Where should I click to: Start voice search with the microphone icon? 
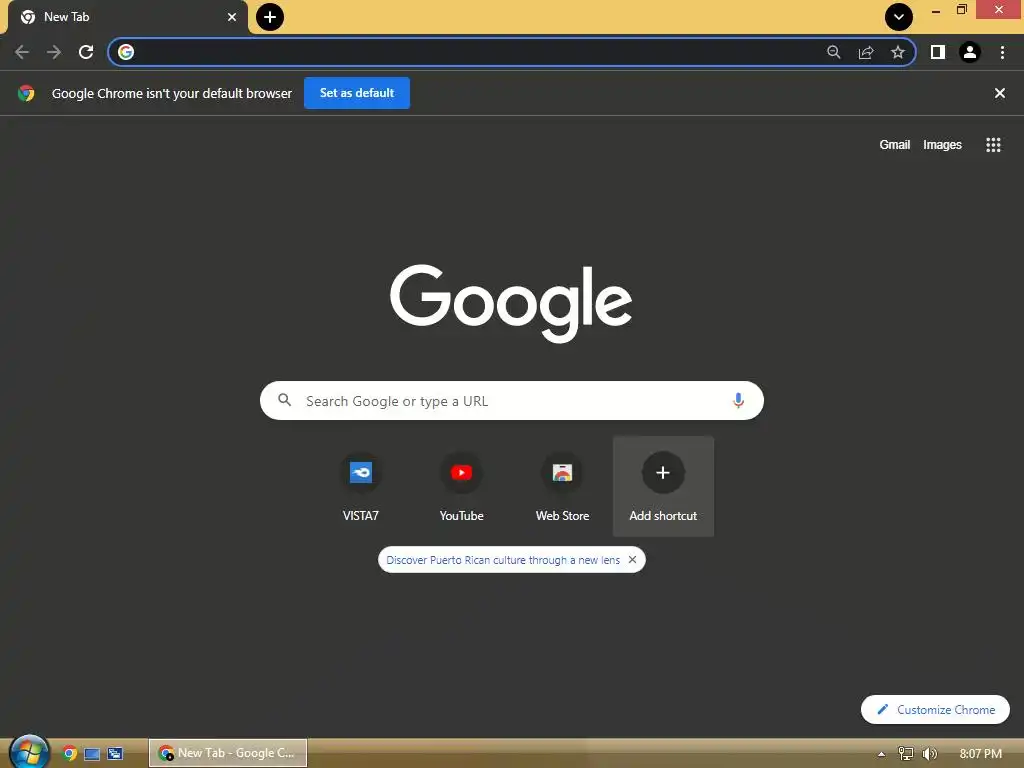pos(738,400)
